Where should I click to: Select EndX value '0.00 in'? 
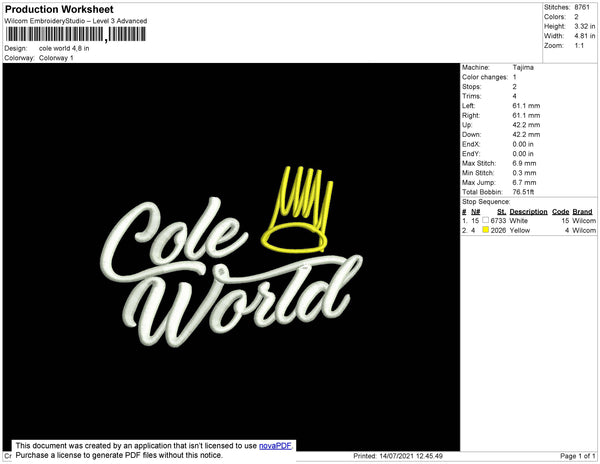pos(523,144)
